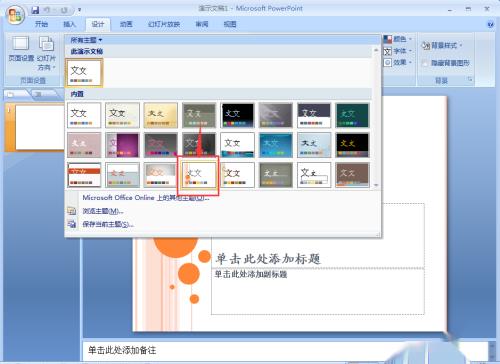The image size is (500, 364).
Task: Choose the Browse for Themes menu entry
Action: (x=103, y=211)
